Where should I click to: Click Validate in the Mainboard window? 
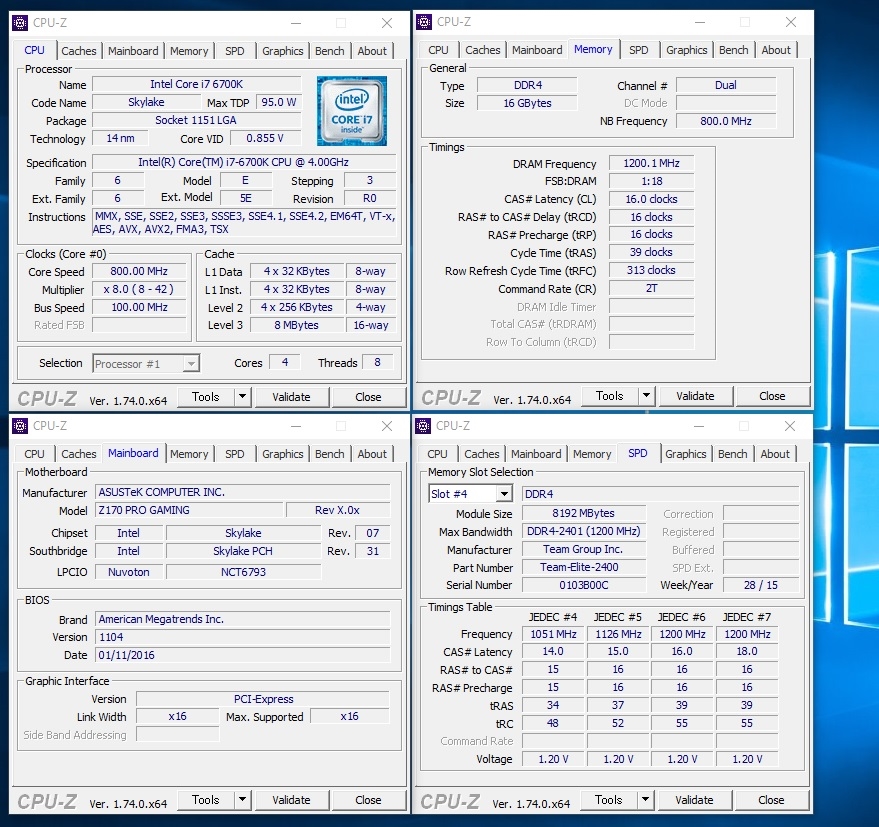(291, 799)
